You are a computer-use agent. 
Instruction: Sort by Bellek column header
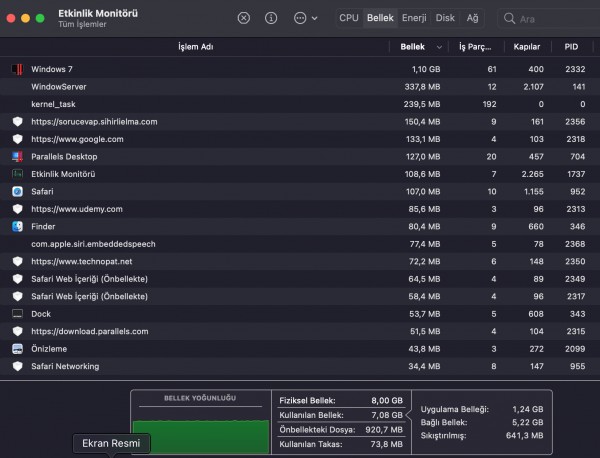coord(412,47)
